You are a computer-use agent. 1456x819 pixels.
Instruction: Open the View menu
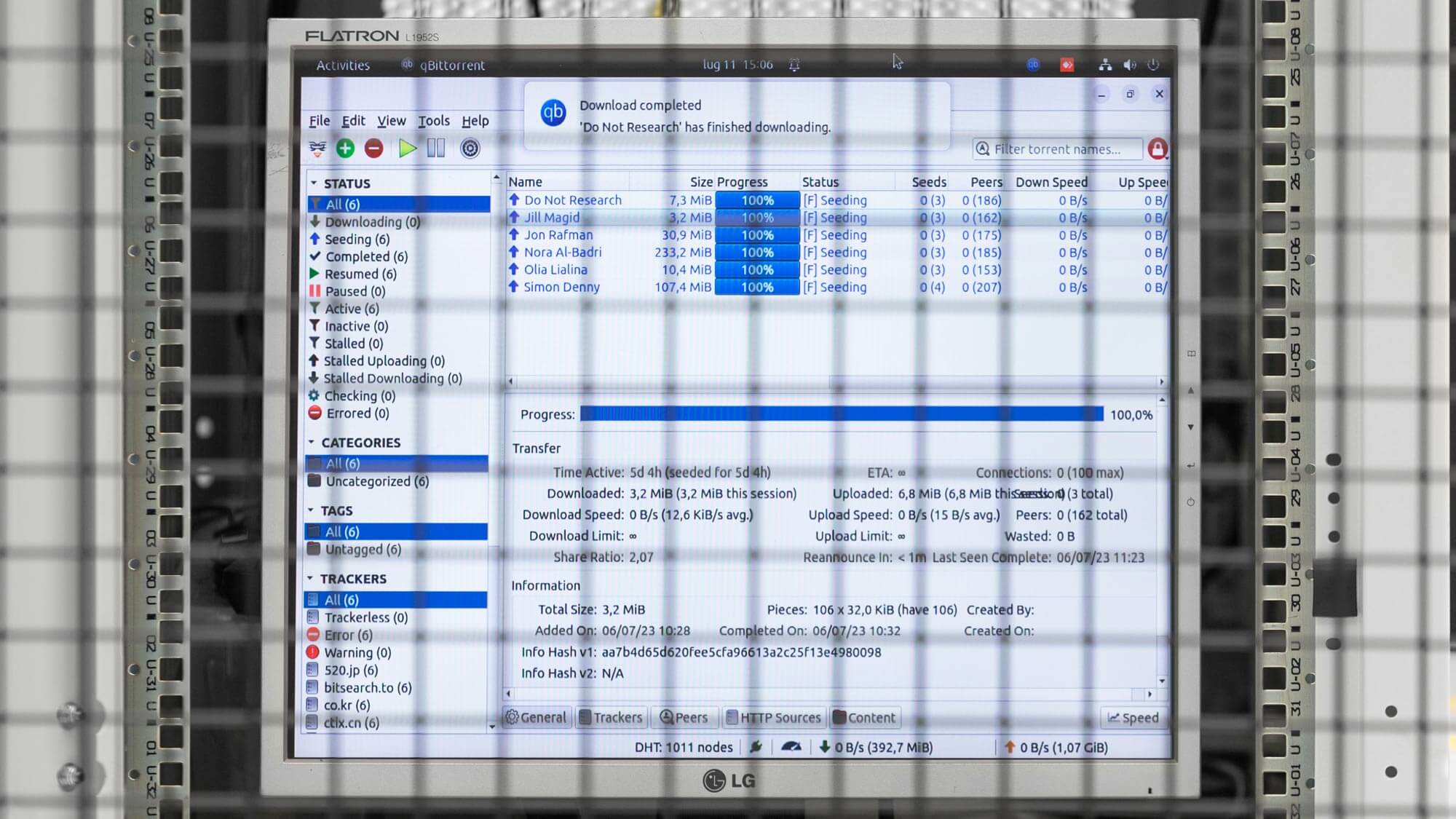tap(391, 121)
